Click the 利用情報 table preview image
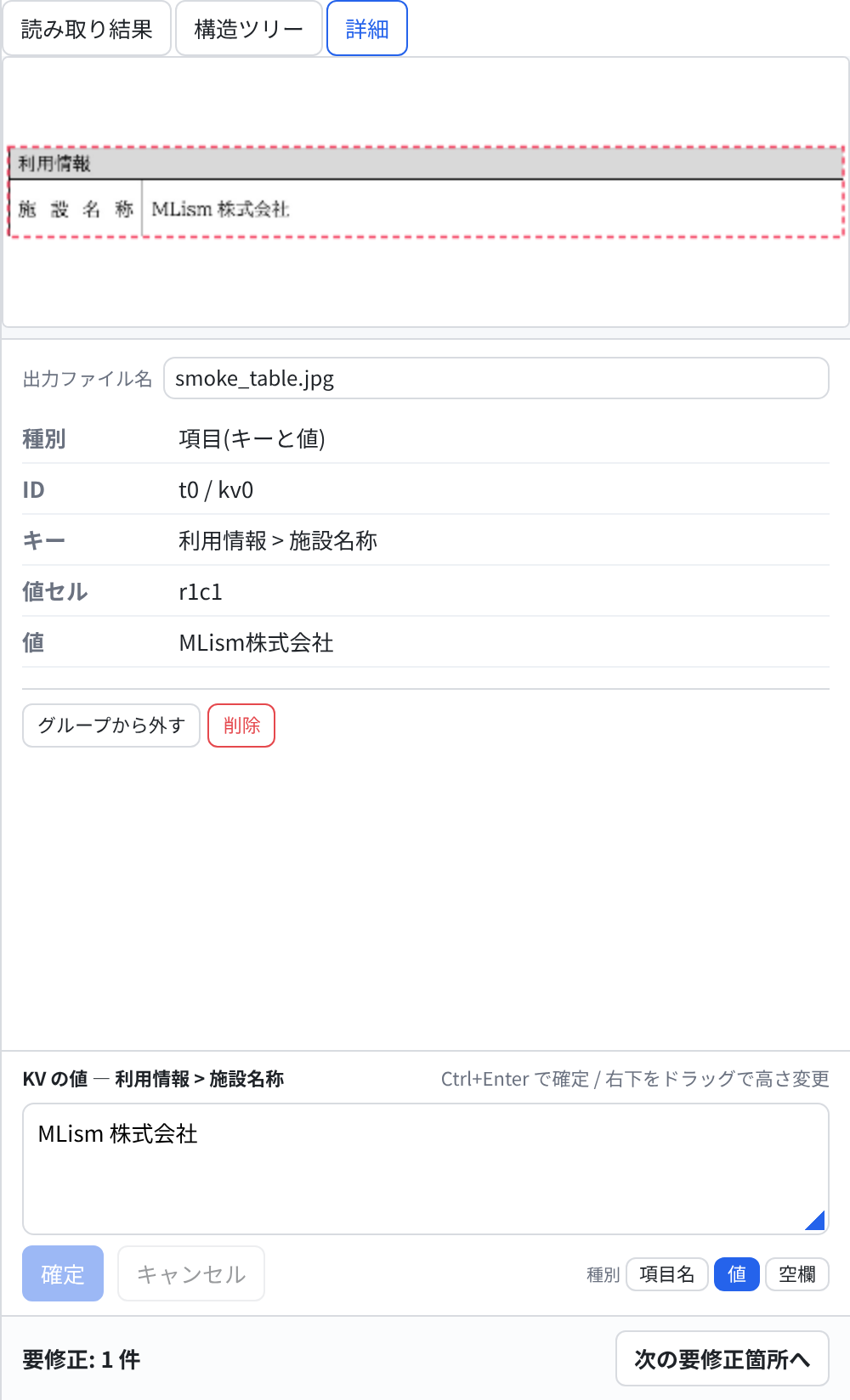The height and width of the screenshot is (1400, 850). click(426, 192)
